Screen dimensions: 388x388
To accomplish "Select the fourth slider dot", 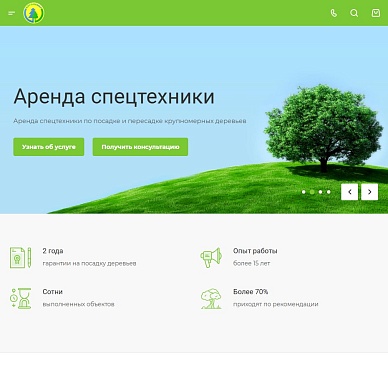I will (x=329, y=192).
